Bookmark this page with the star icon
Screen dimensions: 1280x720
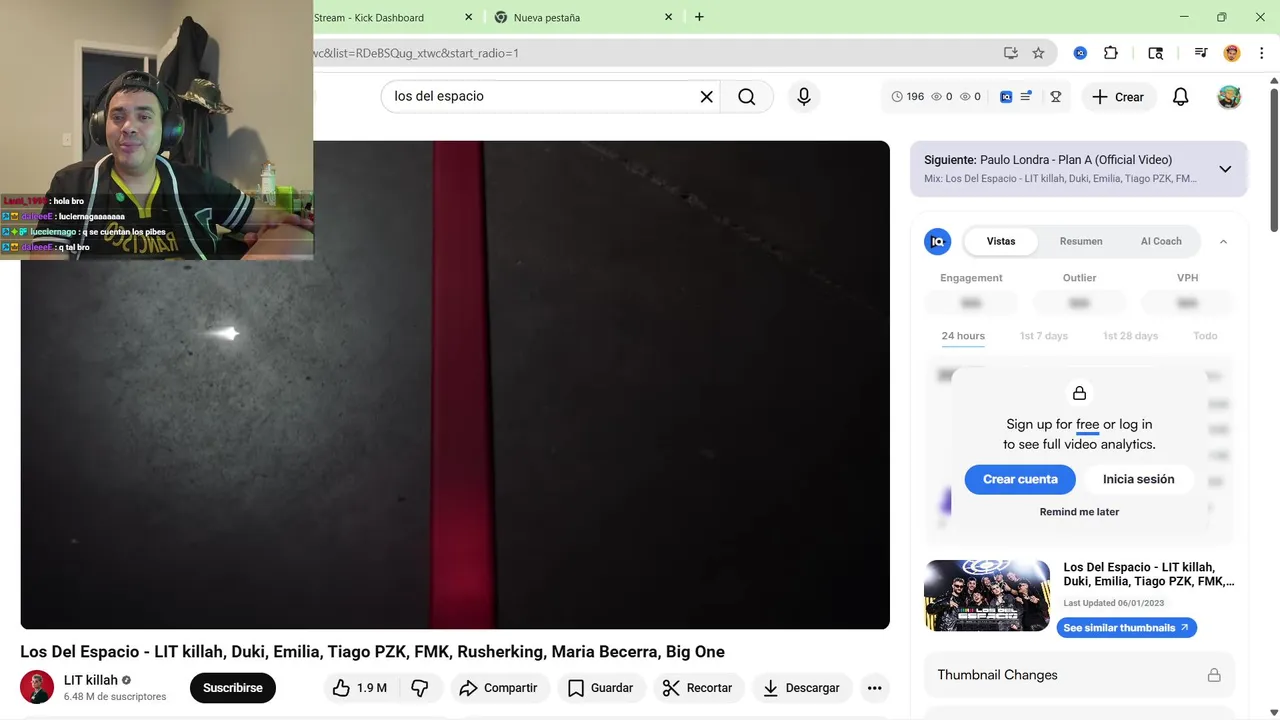(x=1038, y=53)
